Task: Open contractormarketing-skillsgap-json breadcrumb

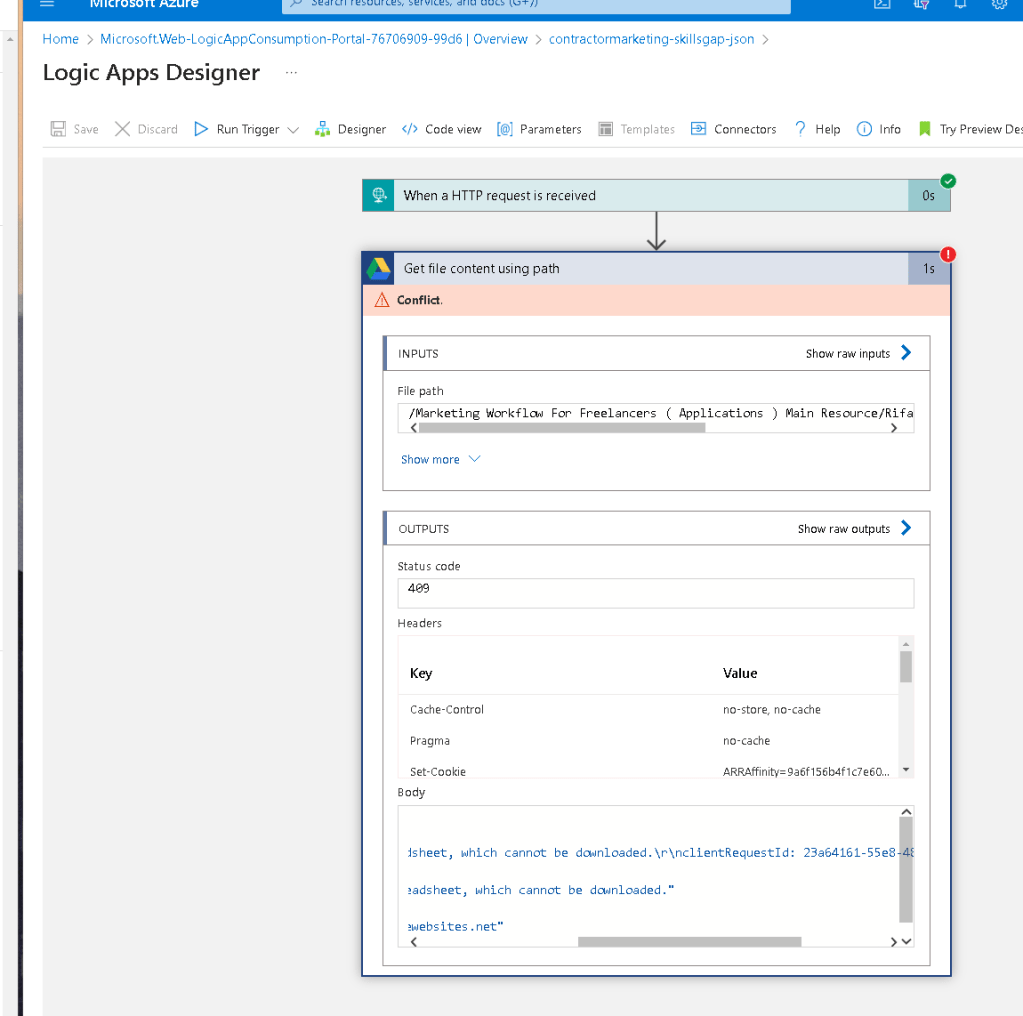Action: coord(651,39)
